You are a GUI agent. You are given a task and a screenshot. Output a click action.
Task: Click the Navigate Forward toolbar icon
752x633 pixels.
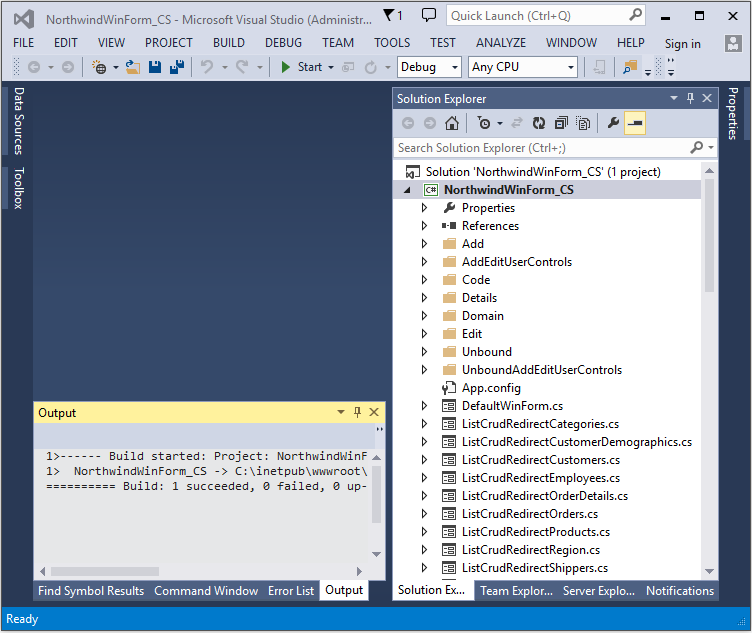point(68,67)
